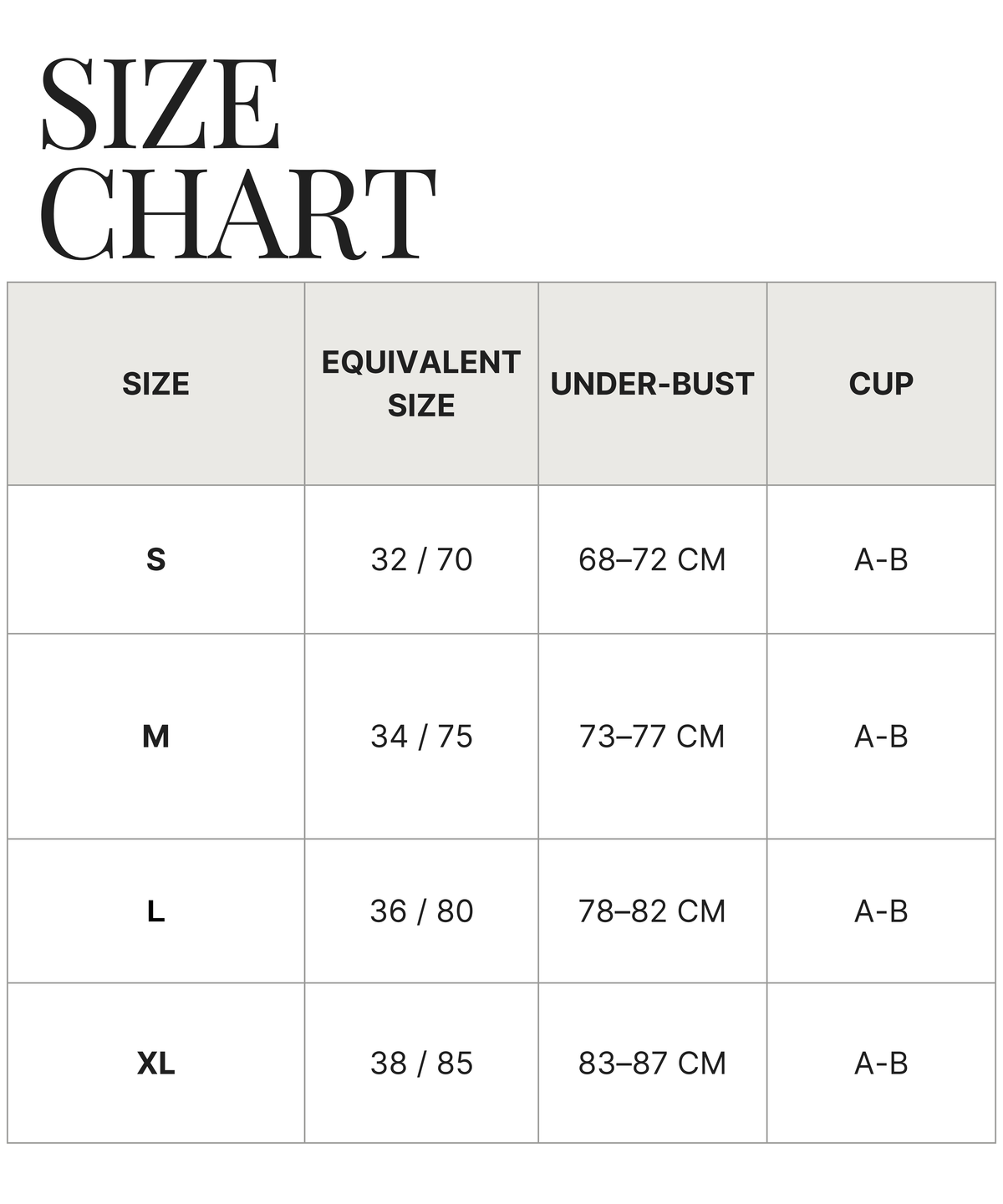This screenshot has height=1204, width=1003.
Task: Click the 38 / 85 equivalent size cell
Action: point(421,1064)
